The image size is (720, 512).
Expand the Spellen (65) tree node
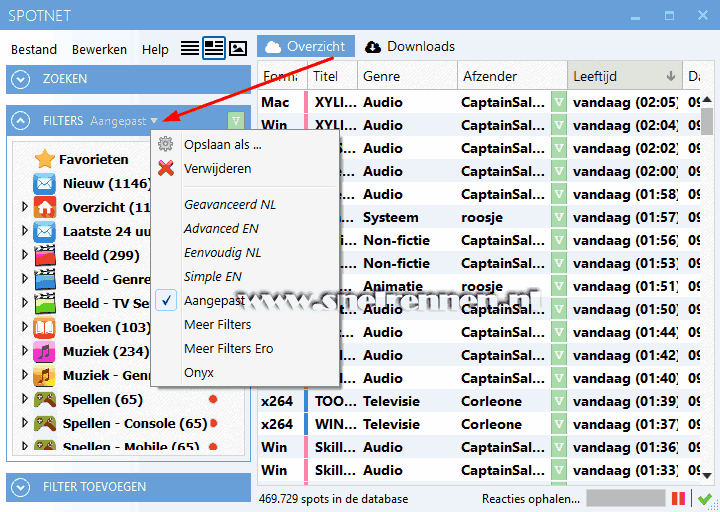point(25,399)
